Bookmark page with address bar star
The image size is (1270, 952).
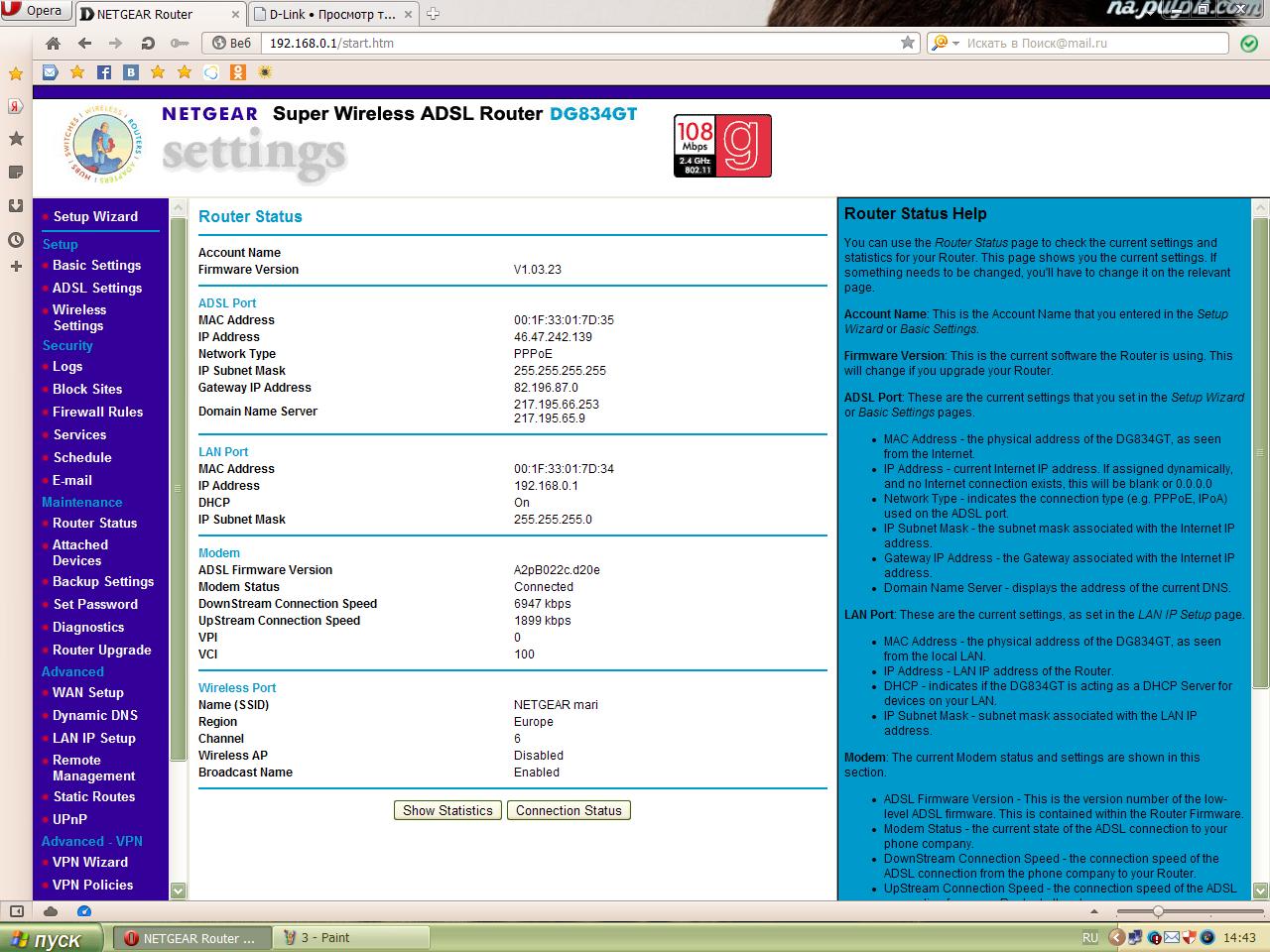coord(907,43)
